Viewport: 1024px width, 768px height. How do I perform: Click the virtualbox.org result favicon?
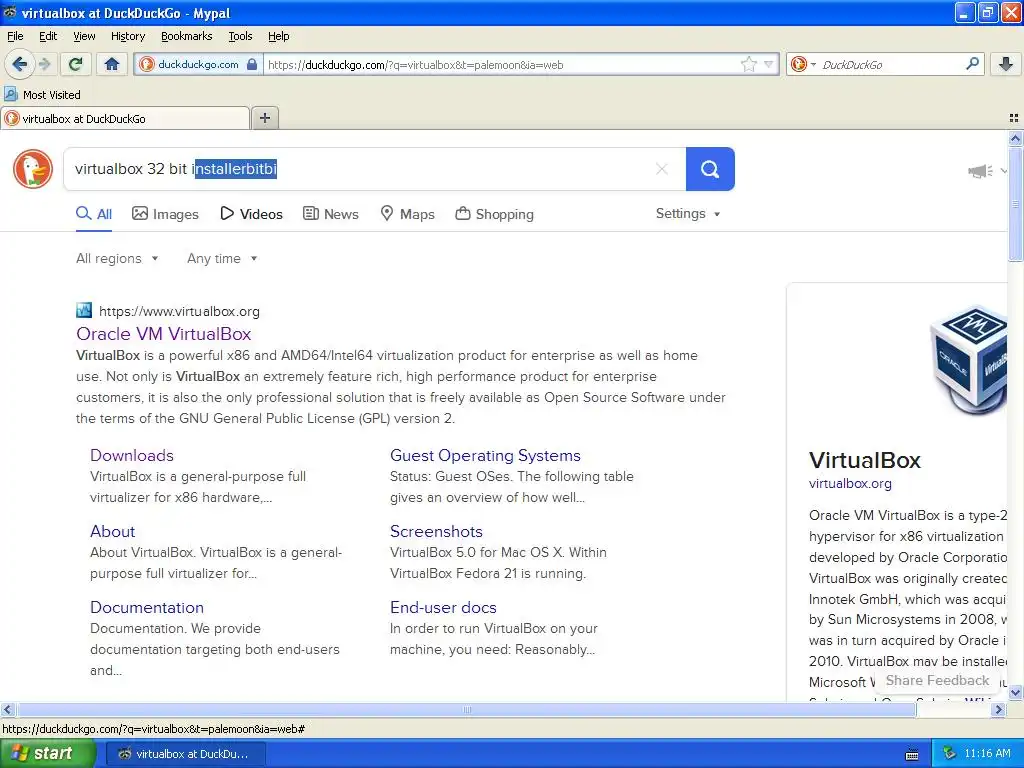click(84, 310)
